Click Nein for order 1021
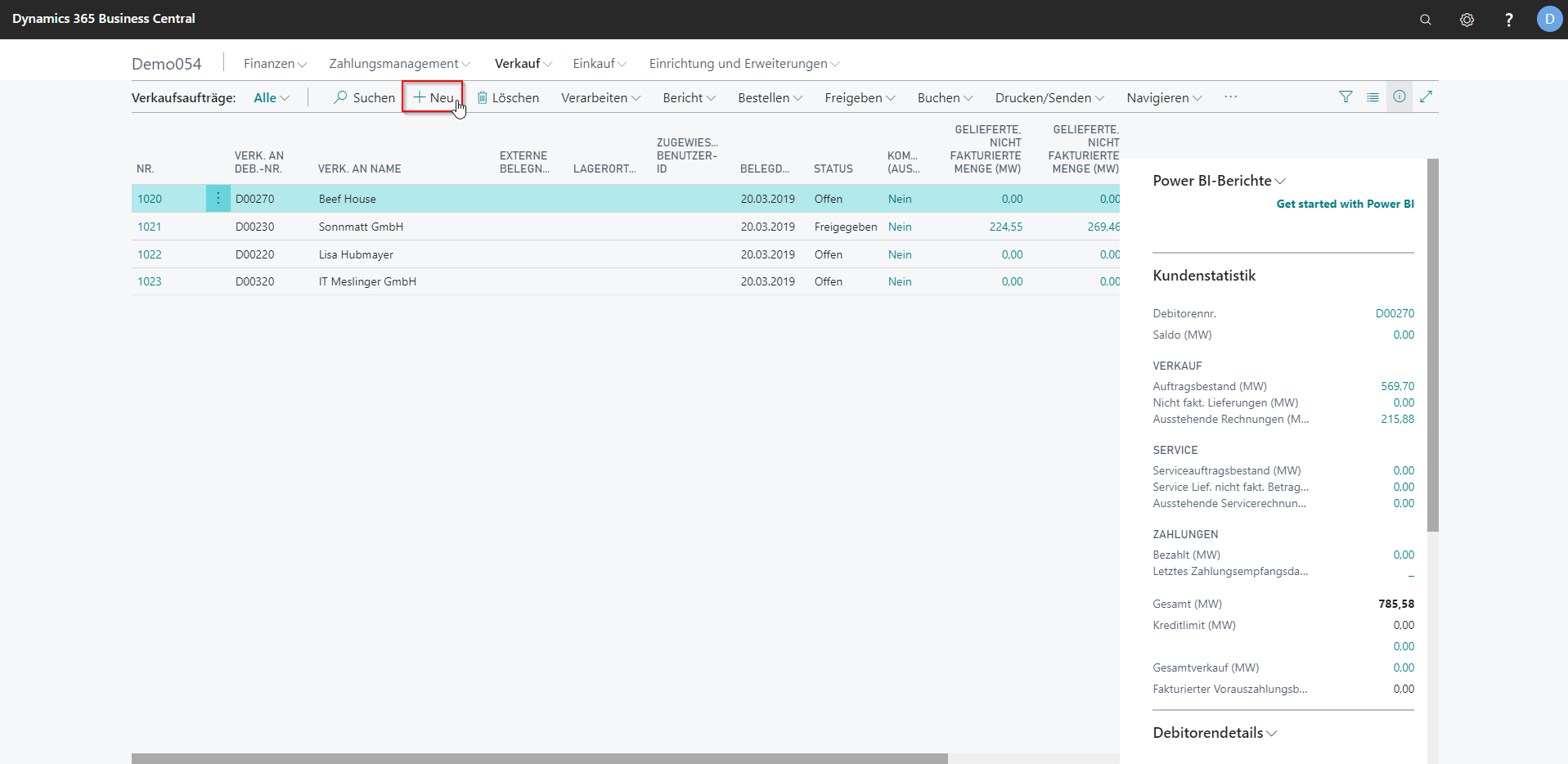The height and width of the screenshot is (764, 1568). pos(900,227)
